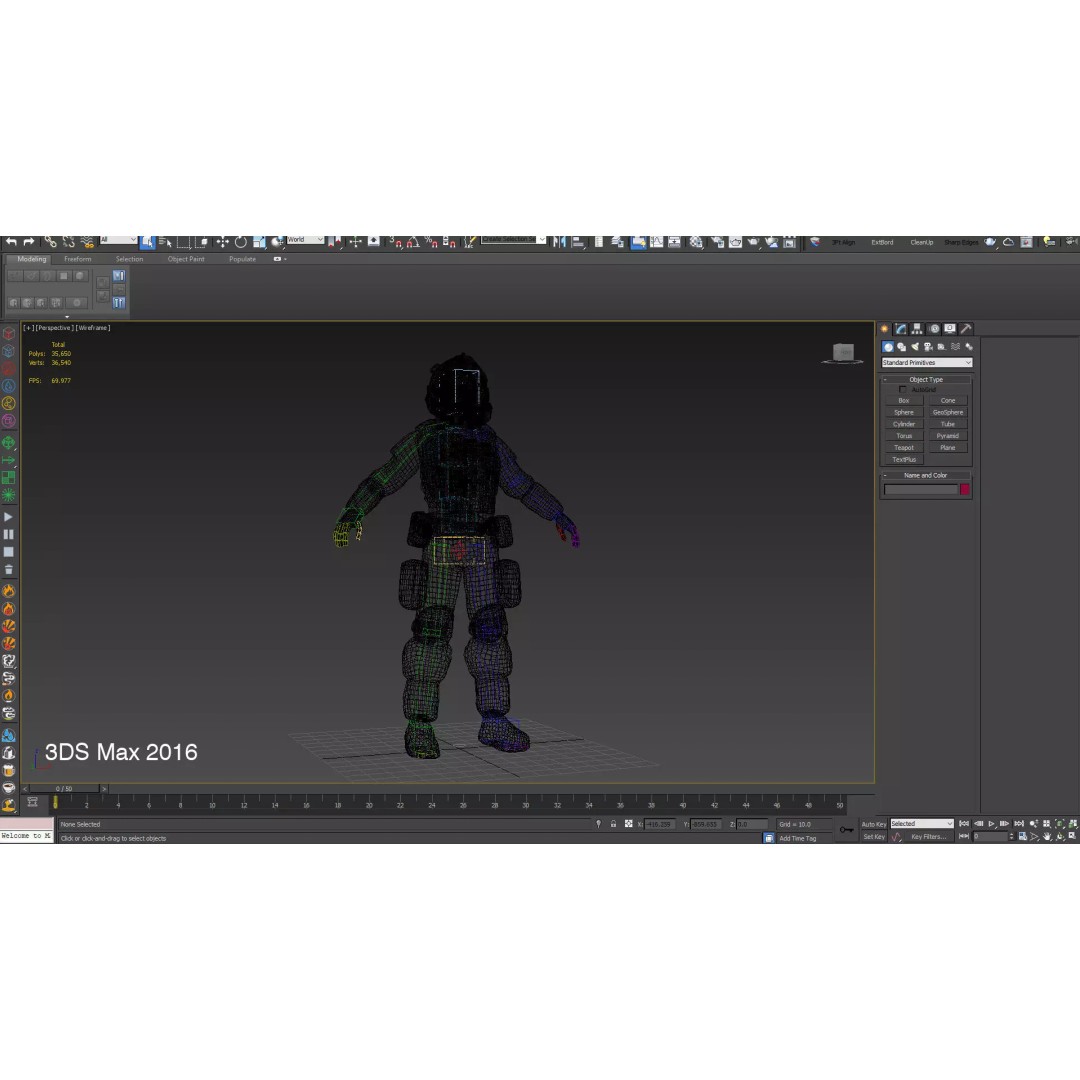Click the Render Production teapot icon

click(x=754, y=242)
